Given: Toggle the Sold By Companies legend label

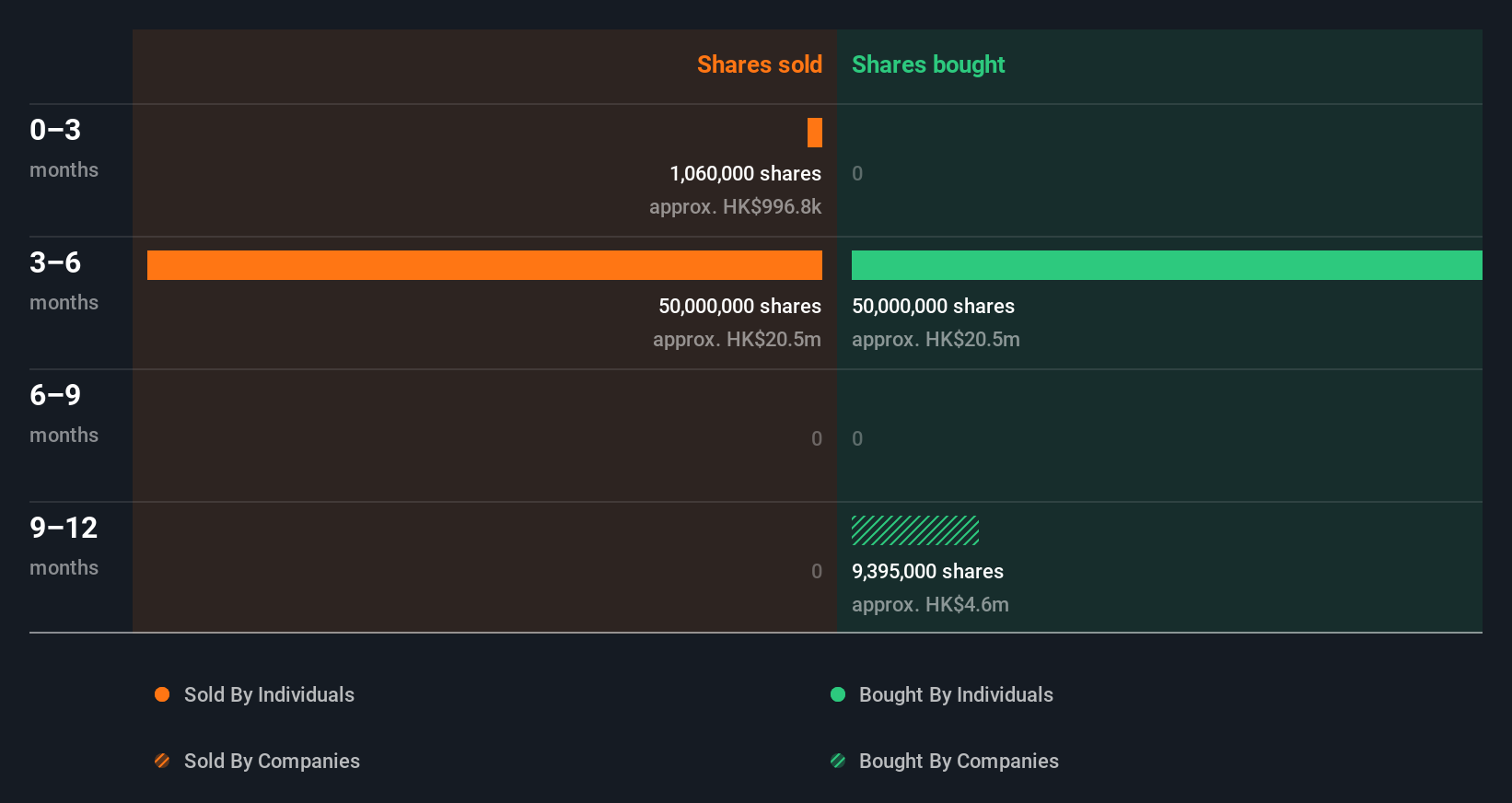Looking at the screenshot, I should click(x=272, y=761).
